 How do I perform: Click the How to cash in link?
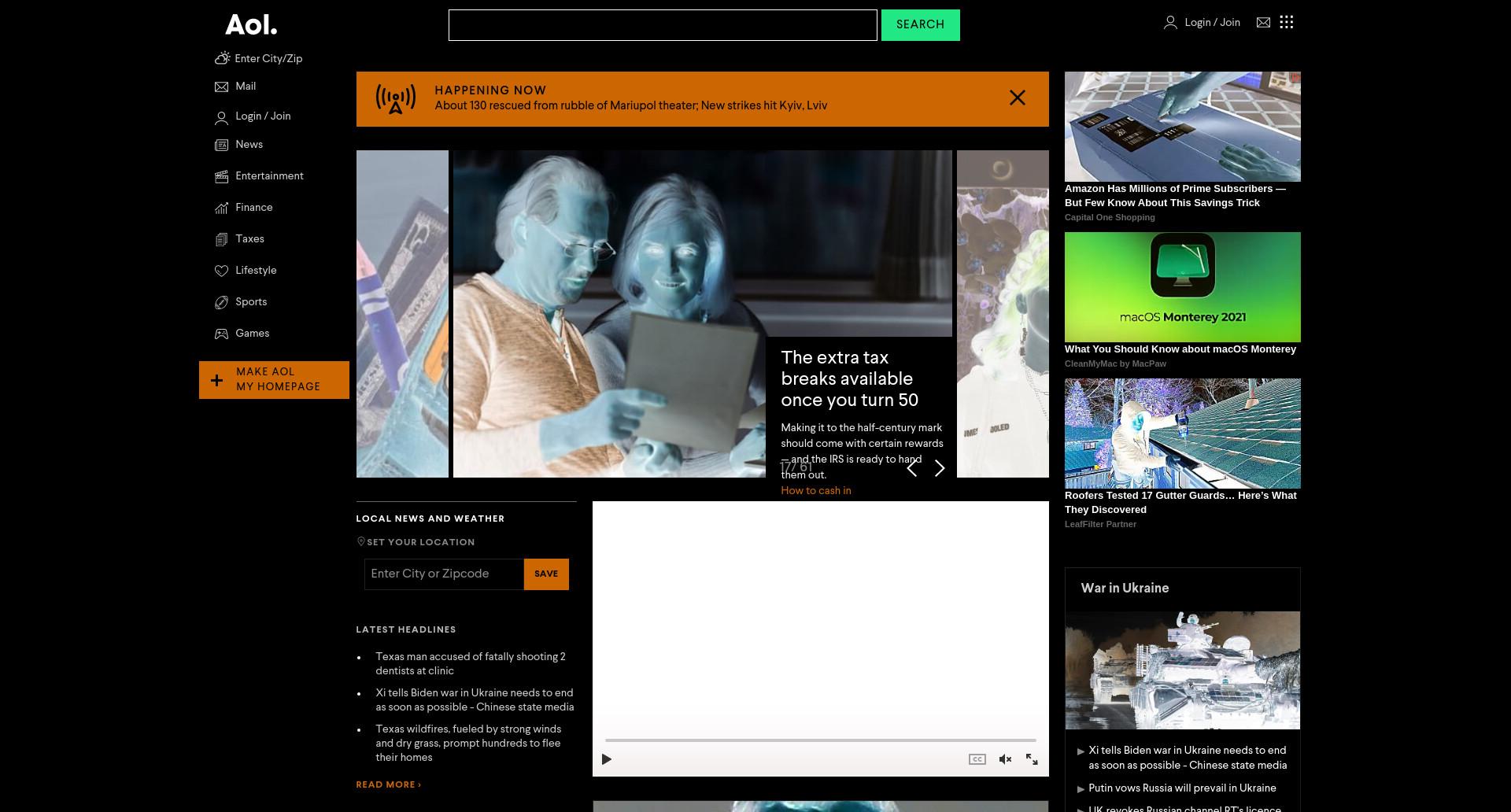815,491
